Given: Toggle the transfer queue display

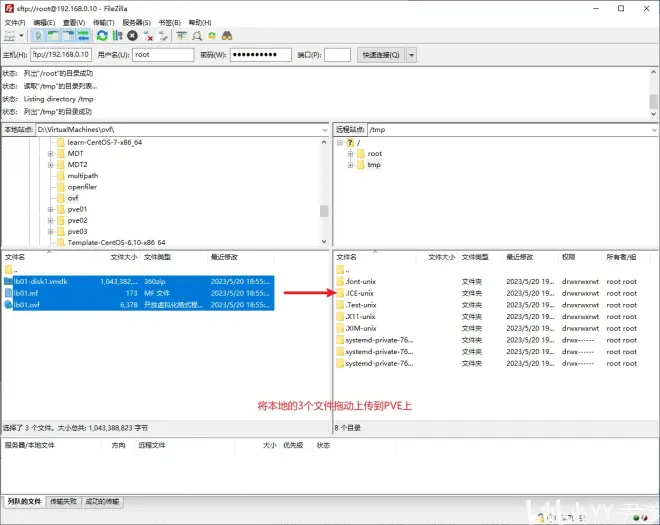Looking at the screenshot, I should [83, 36].
